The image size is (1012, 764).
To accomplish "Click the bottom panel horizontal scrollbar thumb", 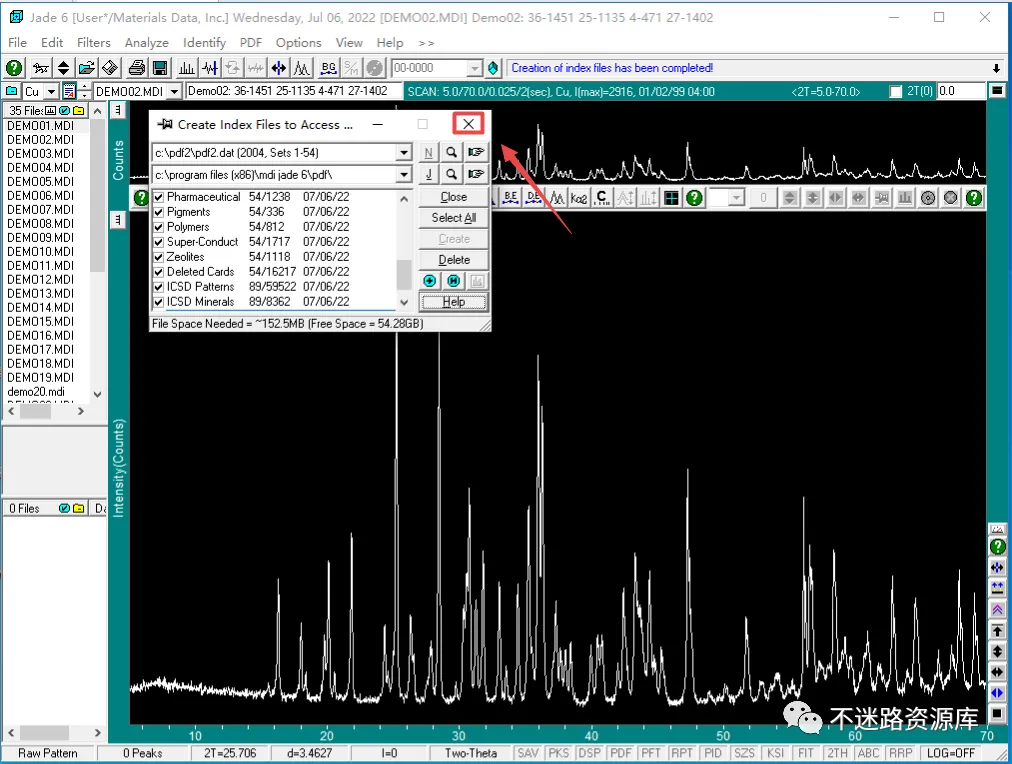I will click(43, 733).
